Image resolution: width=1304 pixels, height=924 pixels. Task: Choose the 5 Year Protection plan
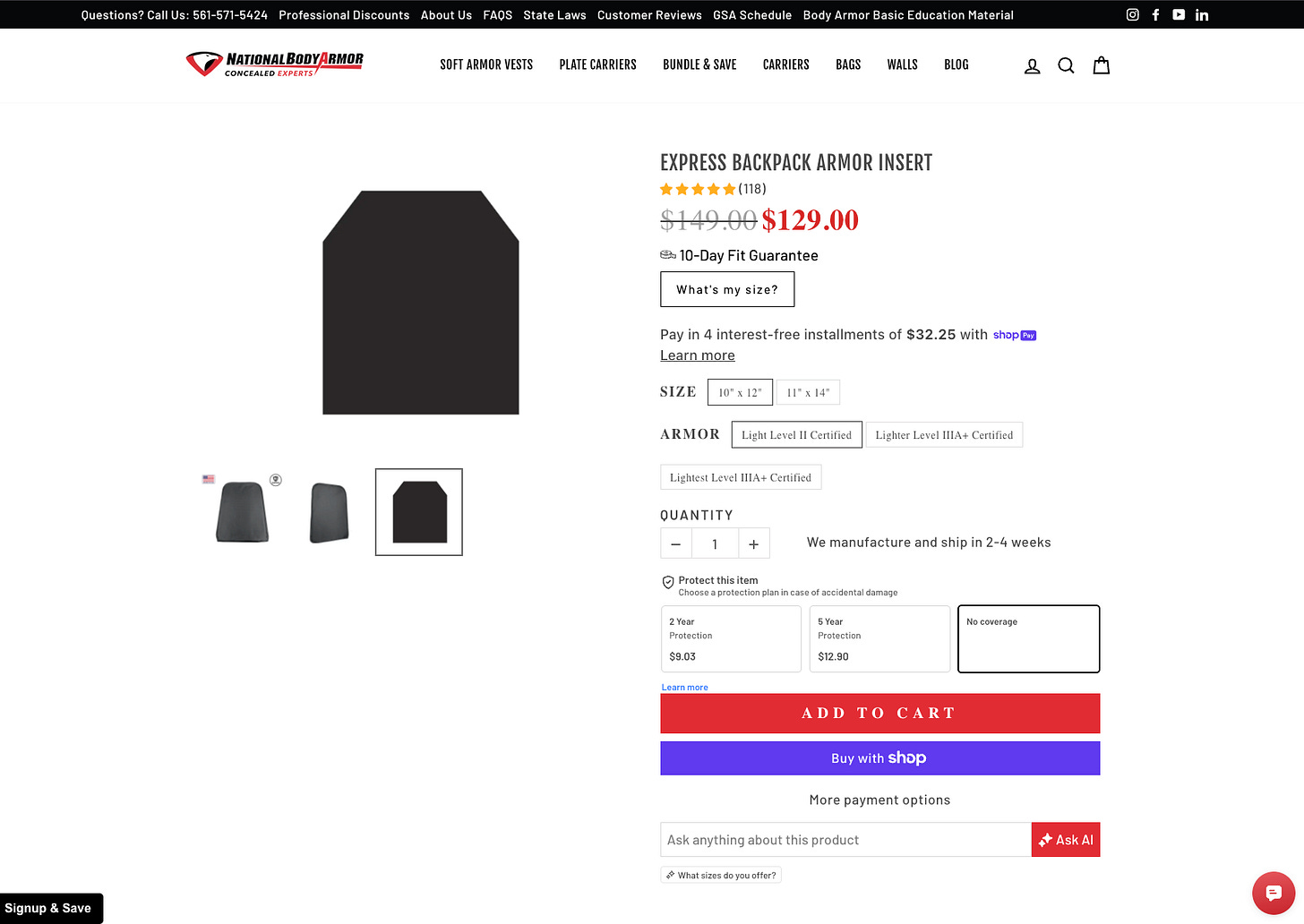(x=879, y=638)
